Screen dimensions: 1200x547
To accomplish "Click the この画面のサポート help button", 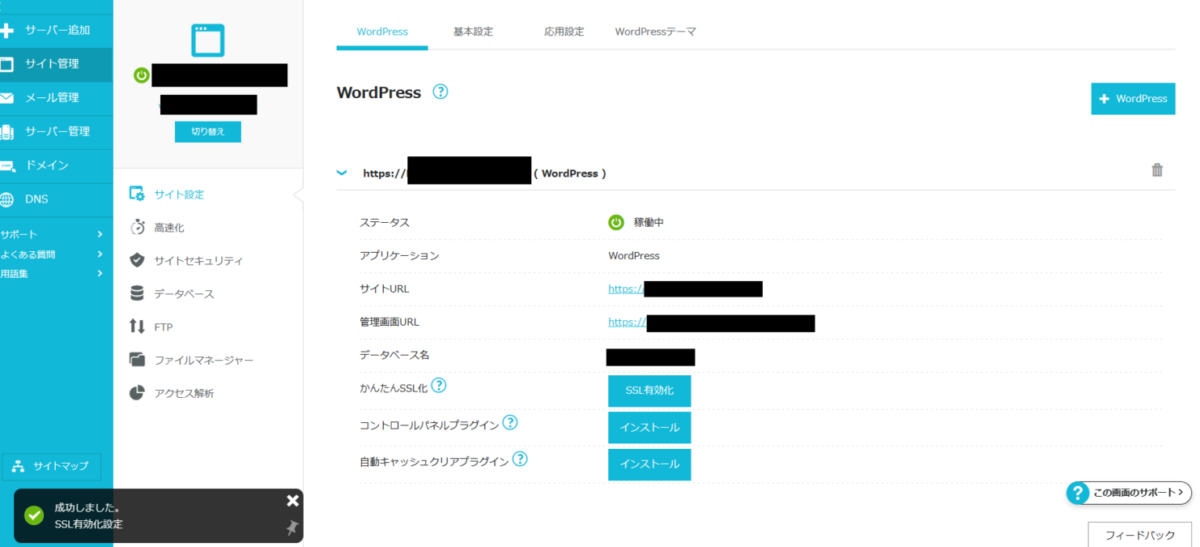I will tap(1129, 492).
